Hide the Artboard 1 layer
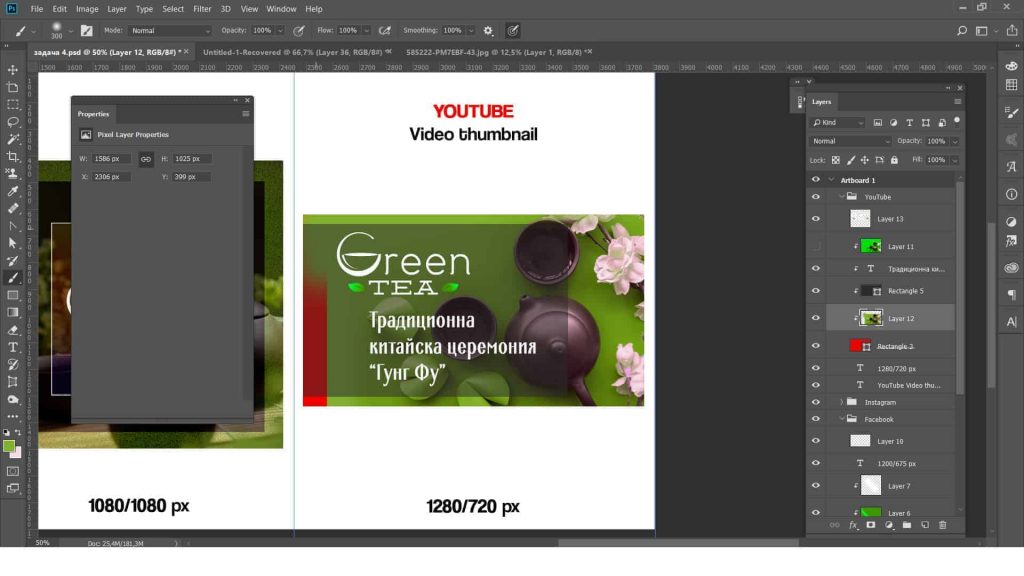Screen dimensions: 1024x576 pos(816,180)
